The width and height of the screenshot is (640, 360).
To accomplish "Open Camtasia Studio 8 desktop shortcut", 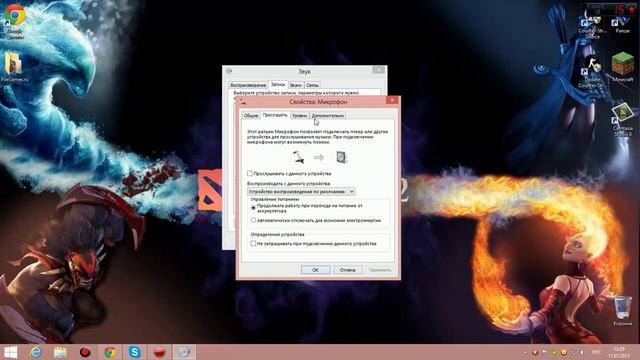I will (x=622, y=120).
